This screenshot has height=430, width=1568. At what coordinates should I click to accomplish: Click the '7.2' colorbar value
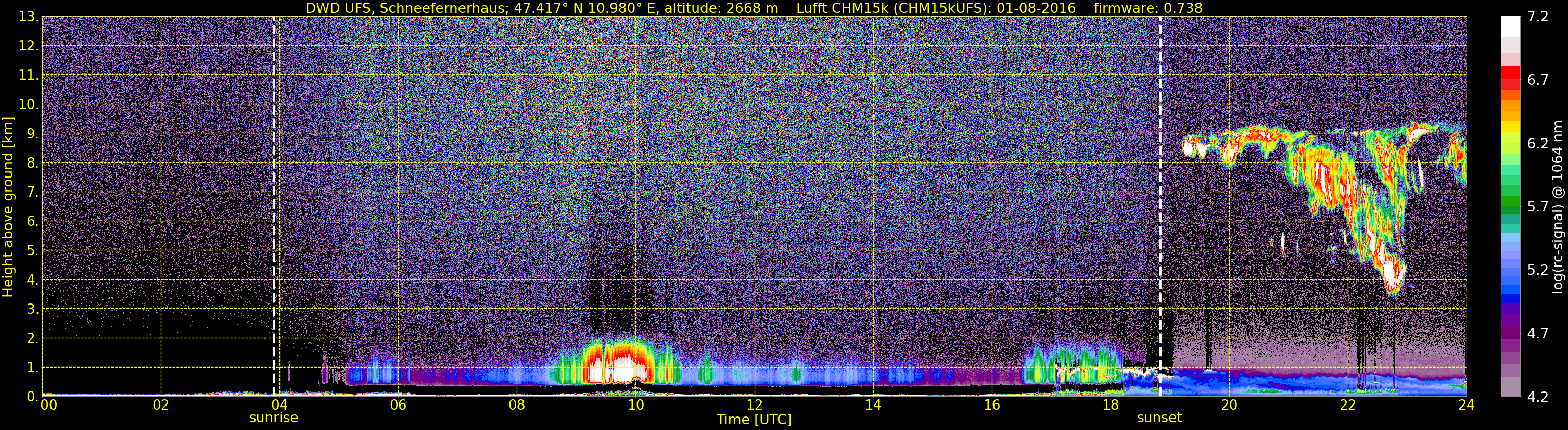point(1538,17)
